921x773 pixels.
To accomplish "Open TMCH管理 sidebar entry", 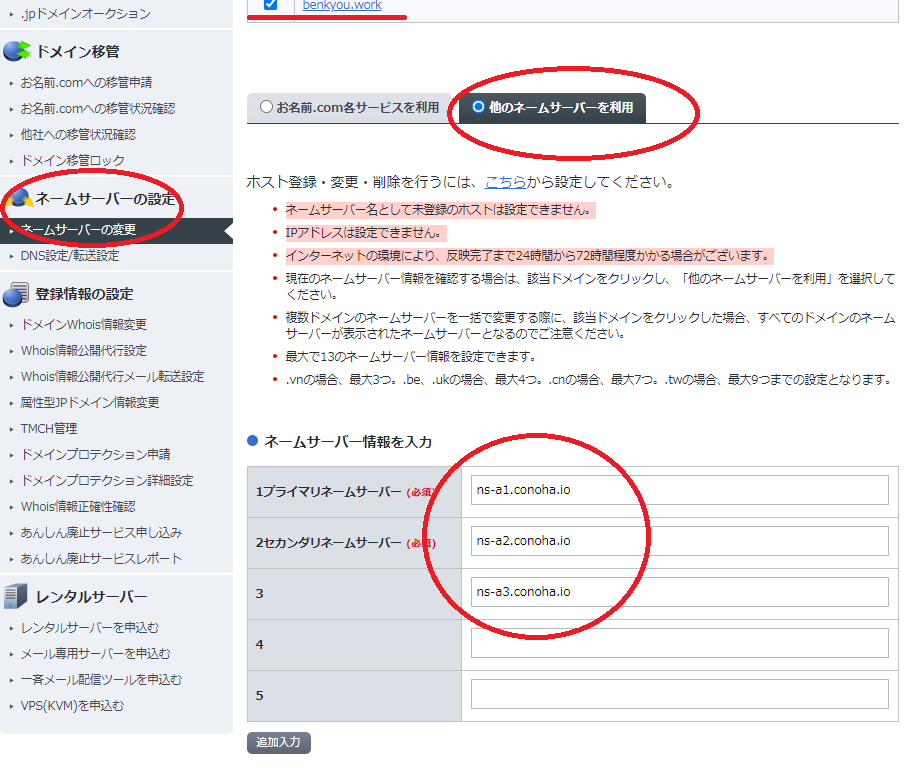I will [x=49, y=429].
